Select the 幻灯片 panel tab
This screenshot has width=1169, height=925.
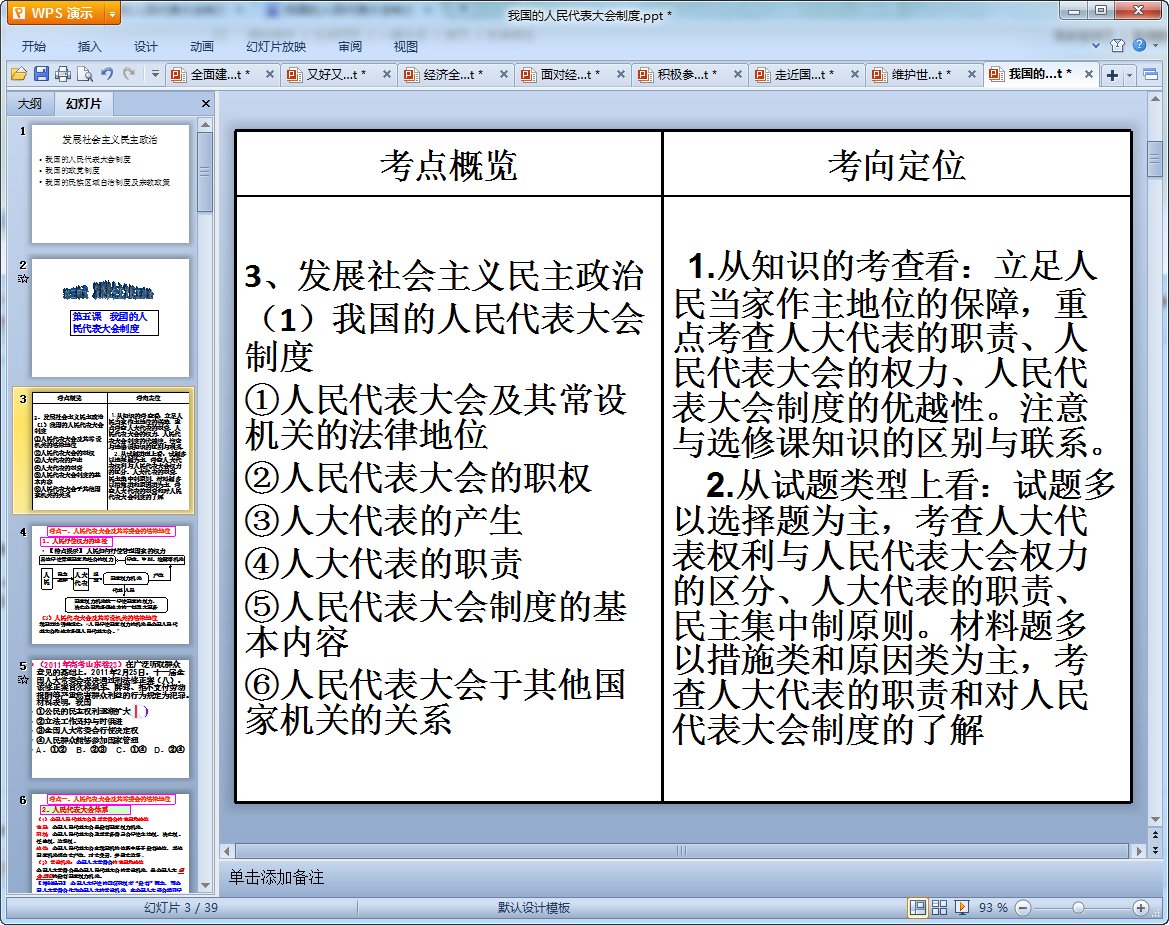tap(84, 104)
